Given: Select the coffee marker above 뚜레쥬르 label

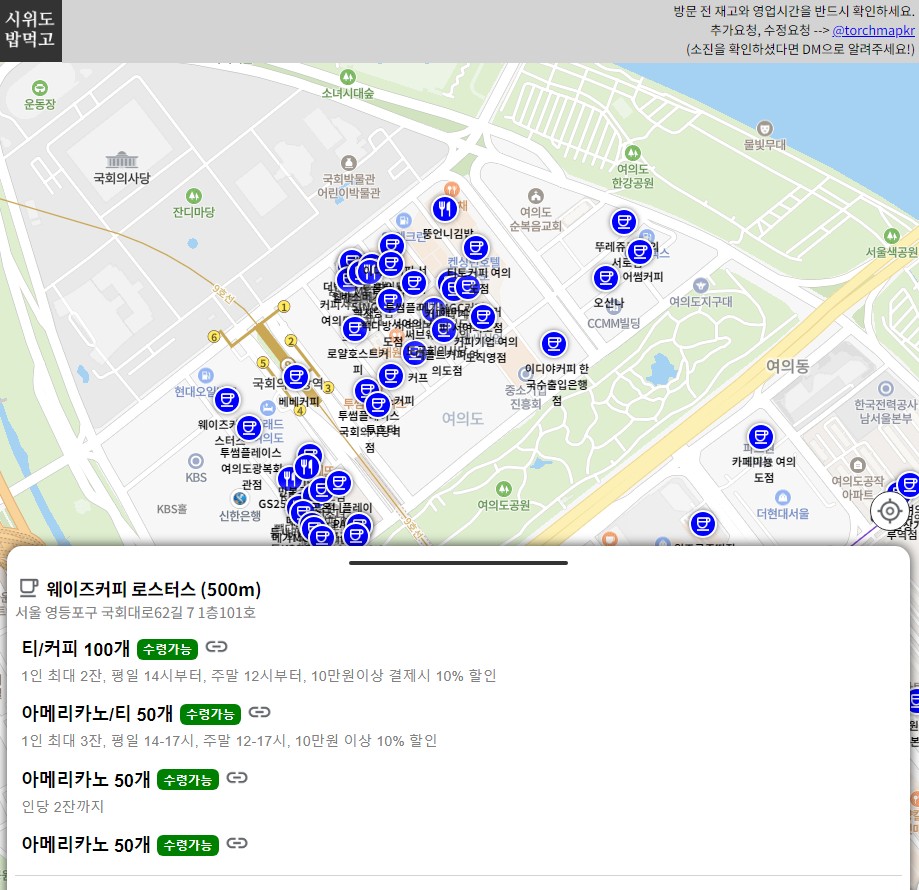Looking at the screenshot, I should click(x=624, y=222).
